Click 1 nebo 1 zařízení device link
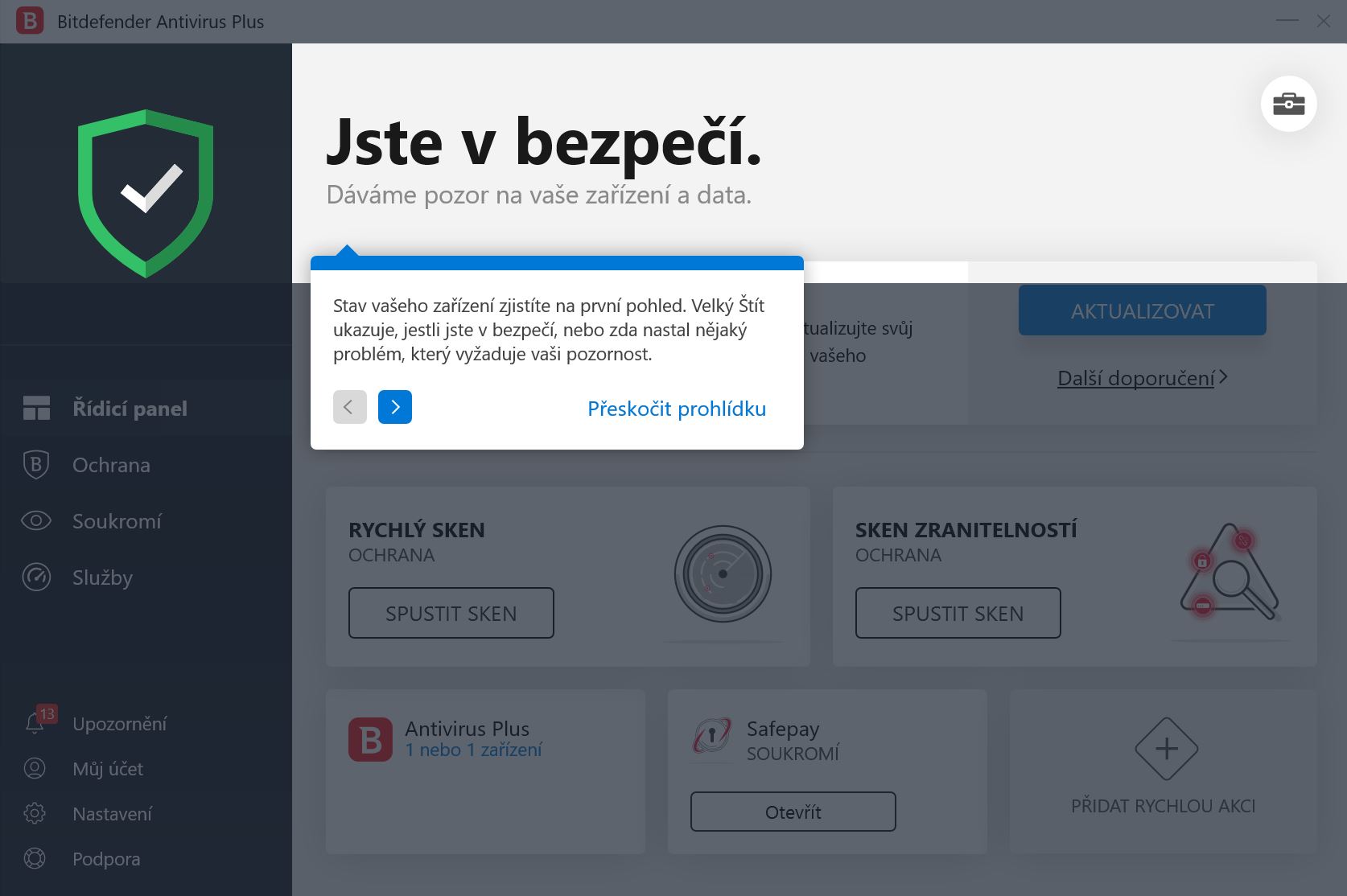This screenshot has width=1347, height=896. pyautogui.click(x=473, y=750)
